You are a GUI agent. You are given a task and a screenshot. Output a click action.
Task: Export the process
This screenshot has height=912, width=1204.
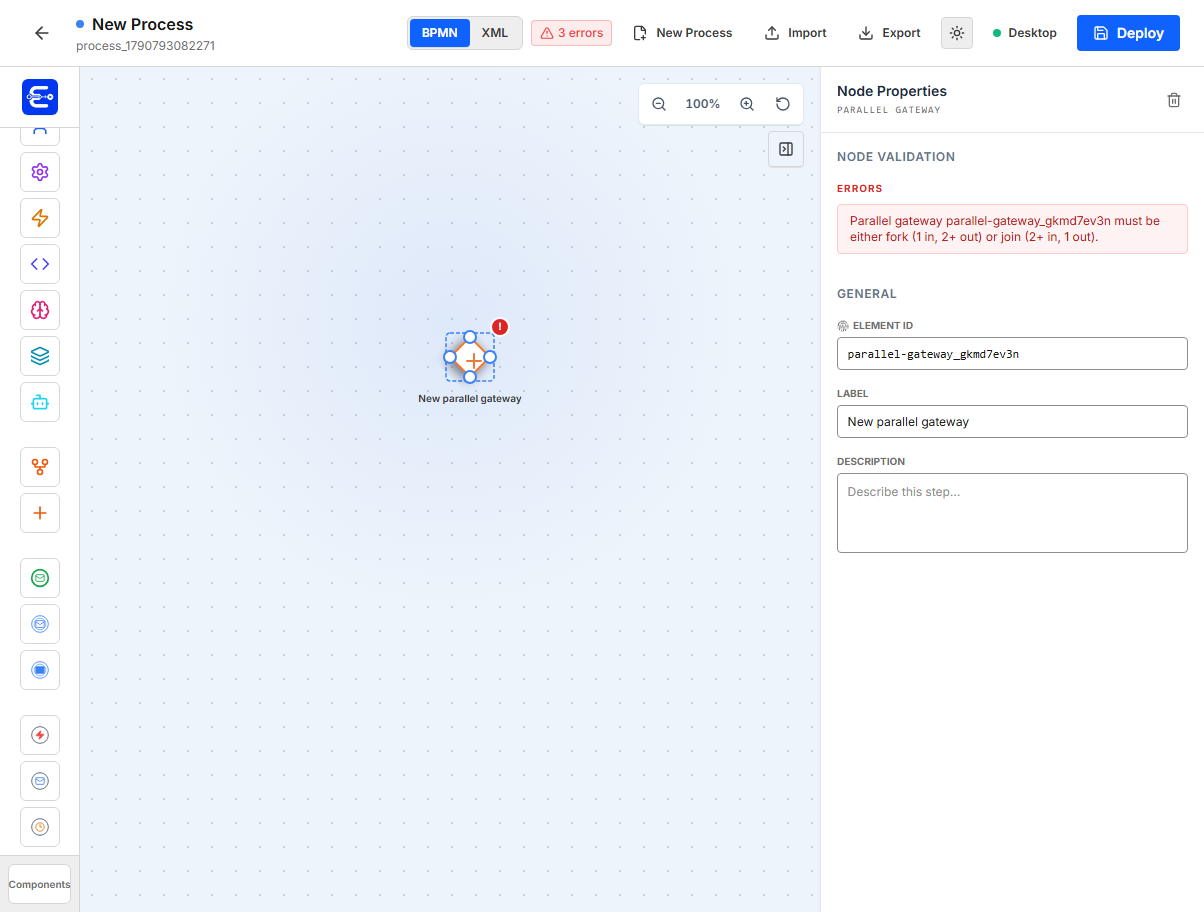tap(890, 33)
